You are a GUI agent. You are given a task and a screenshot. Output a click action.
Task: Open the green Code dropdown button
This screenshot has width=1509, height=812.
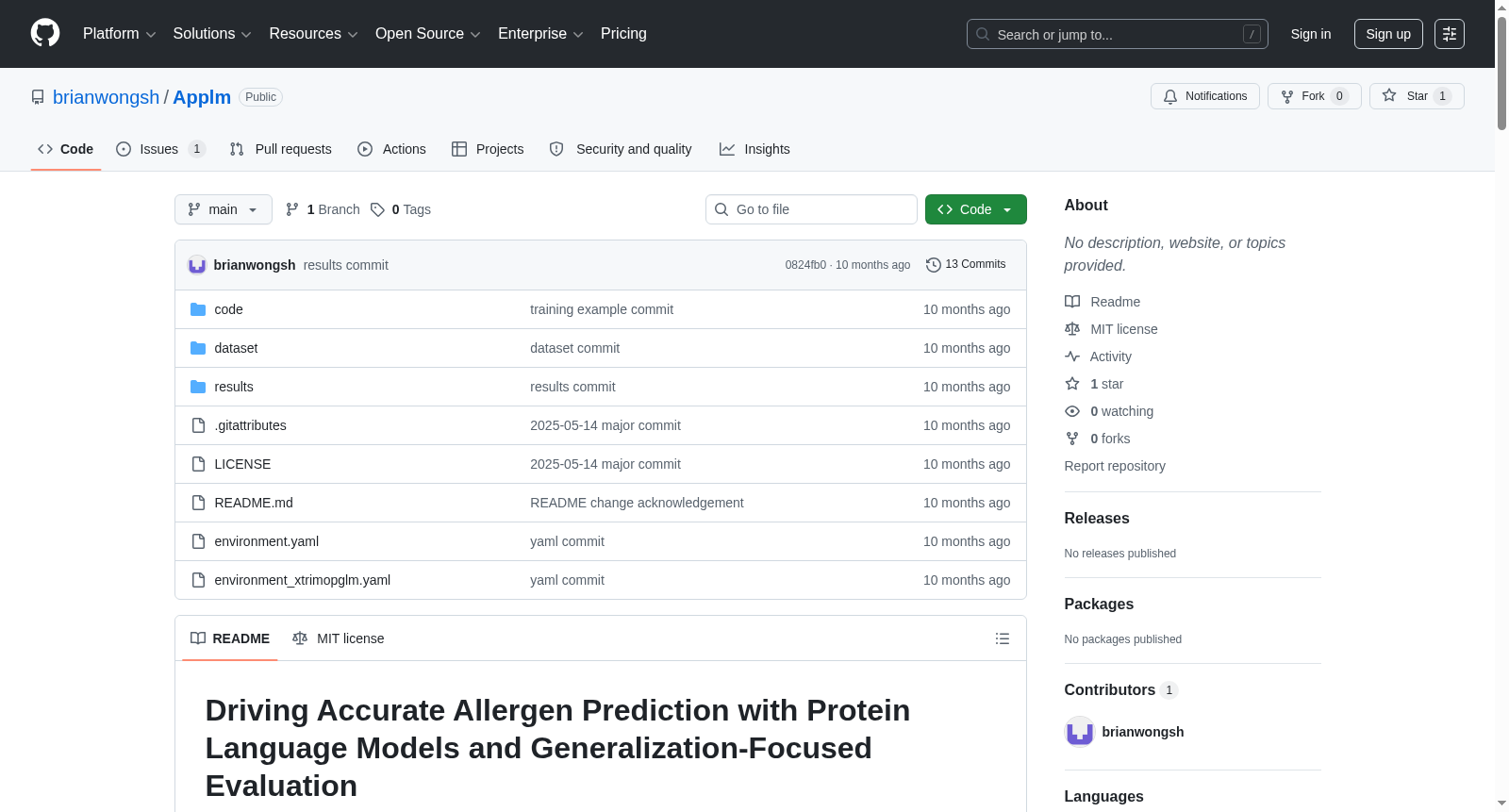click(x=976, y=209)
